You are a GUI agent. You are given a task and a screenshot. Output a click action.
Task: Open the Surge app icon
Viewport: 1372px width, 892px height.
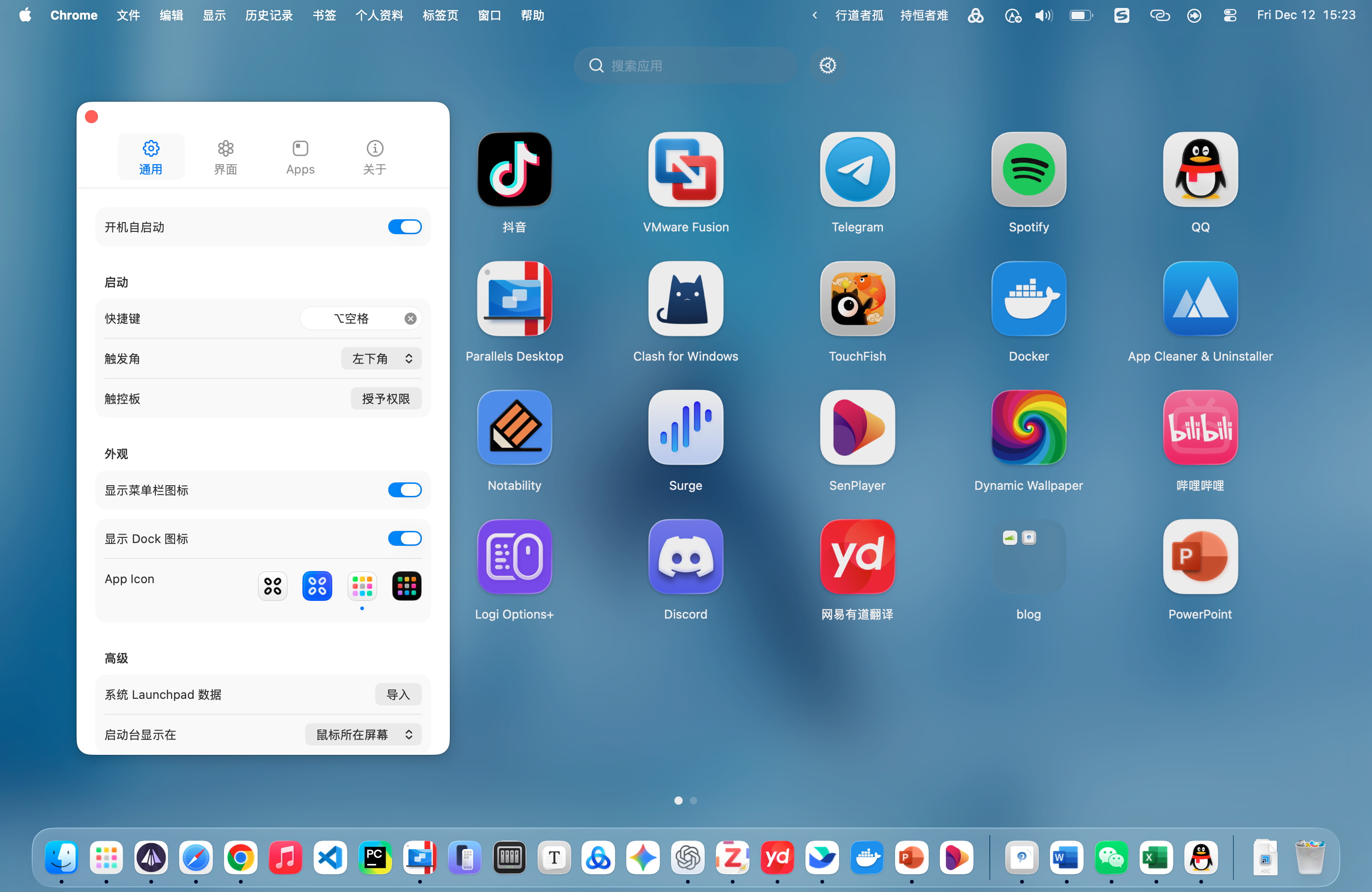pyautogui.click(x=686, y=427)
